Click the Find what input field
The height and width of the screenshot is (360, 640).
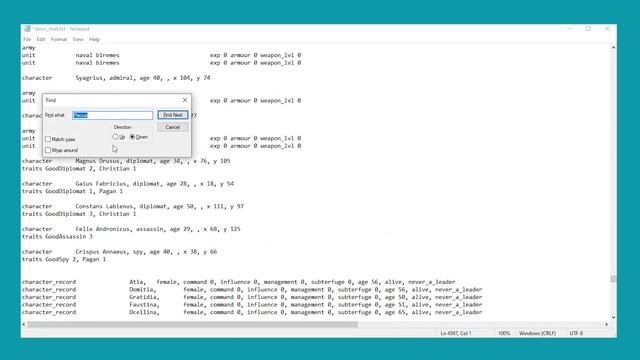(113, 116)
